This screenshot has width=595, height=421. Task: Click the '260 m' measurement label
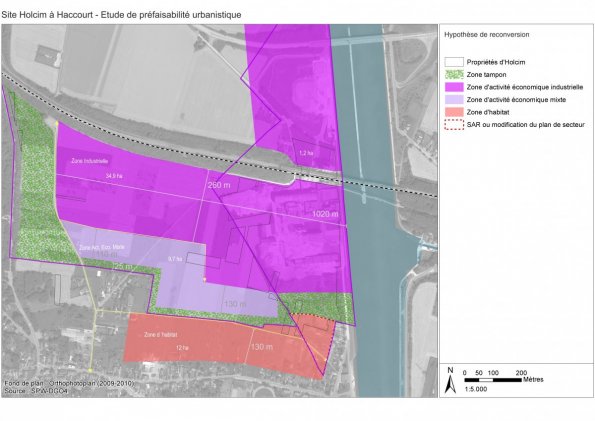[x=219, y=185]
